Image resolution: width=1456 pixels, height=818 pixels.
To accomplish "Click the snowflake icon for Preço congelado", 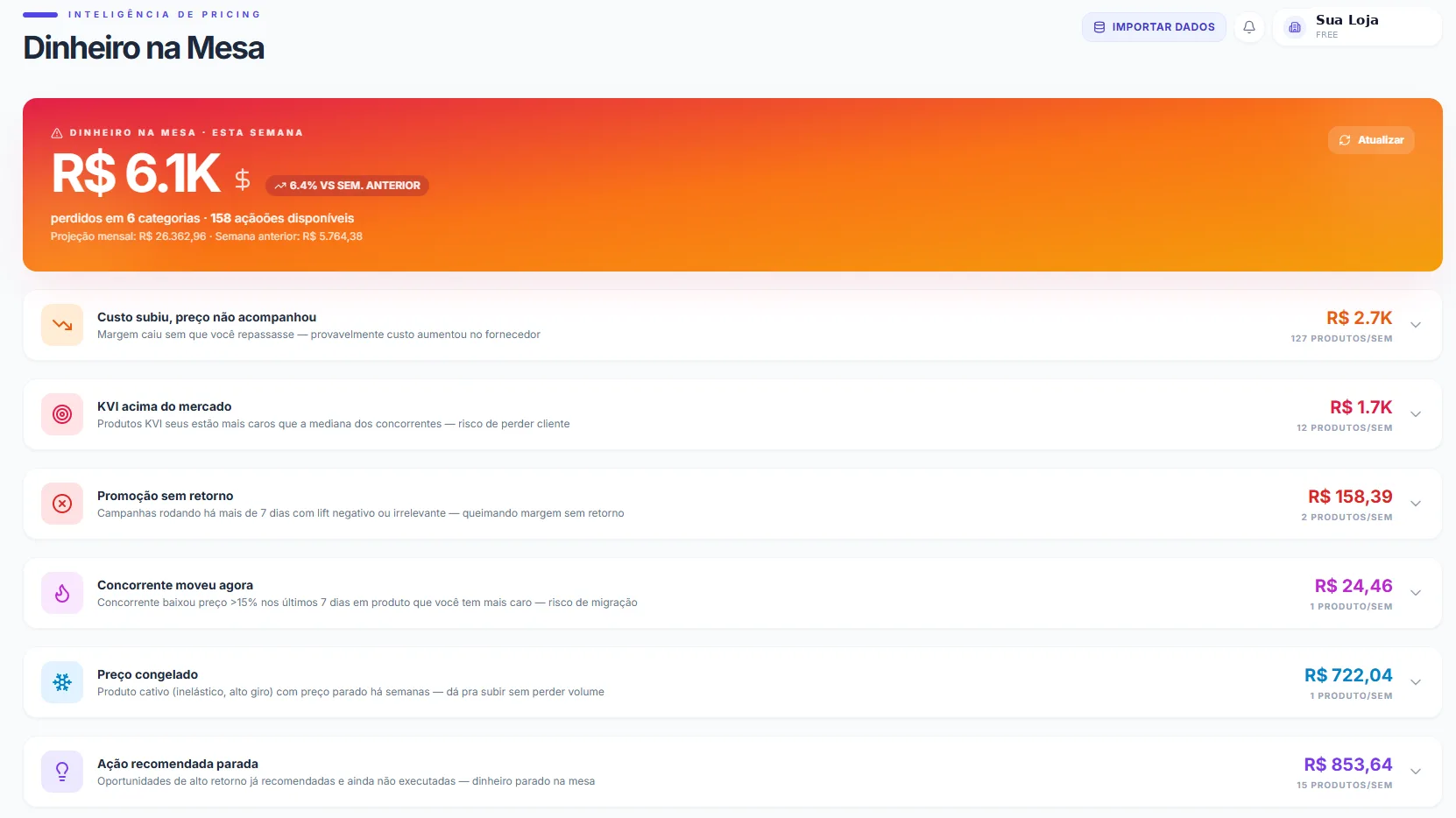I will (62, 682).
